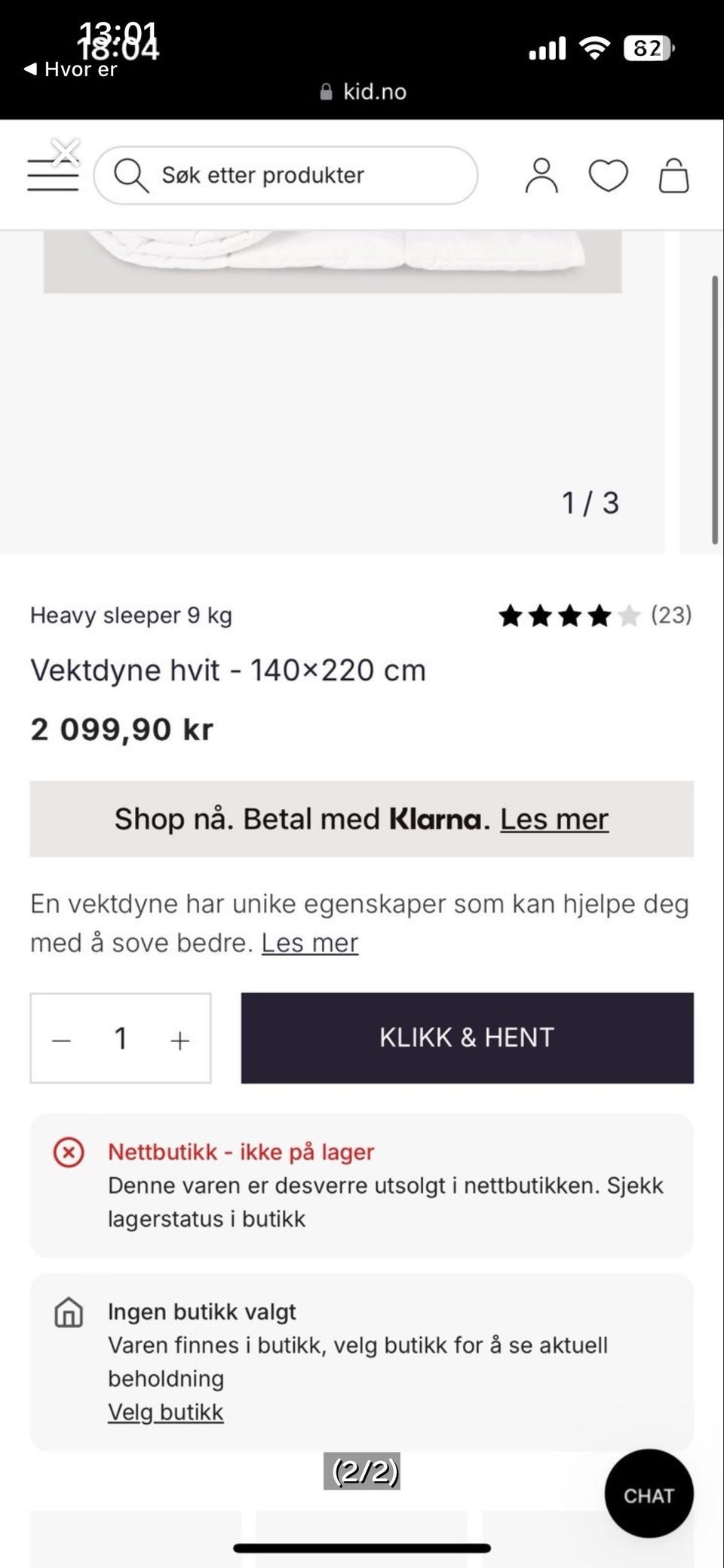This screenshot has width=724, height=1568.
Task: Open the shopping bag cart
Action: [x=673, y=176]
